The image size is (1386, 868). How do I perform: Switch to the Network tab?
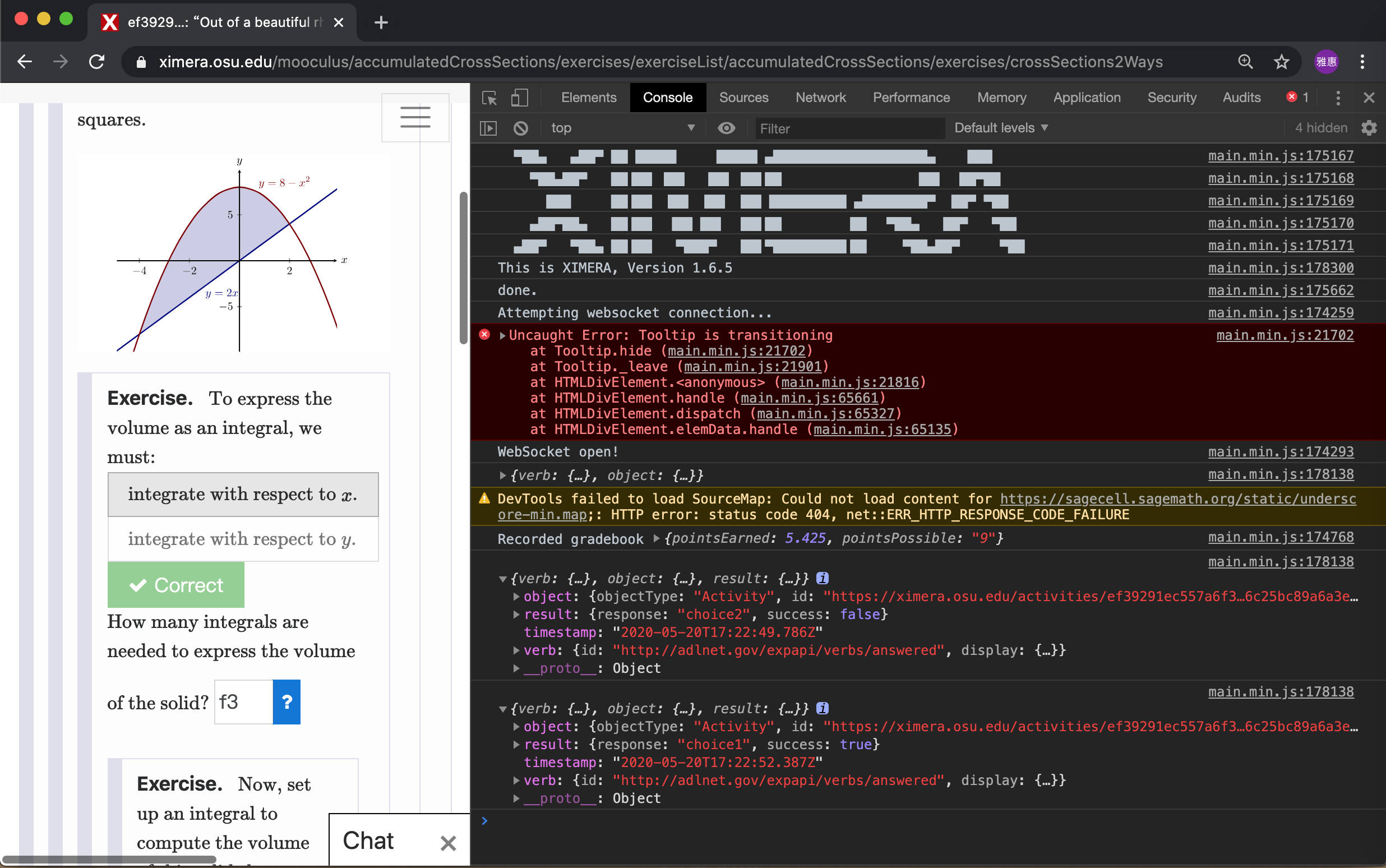pos(820,98)
